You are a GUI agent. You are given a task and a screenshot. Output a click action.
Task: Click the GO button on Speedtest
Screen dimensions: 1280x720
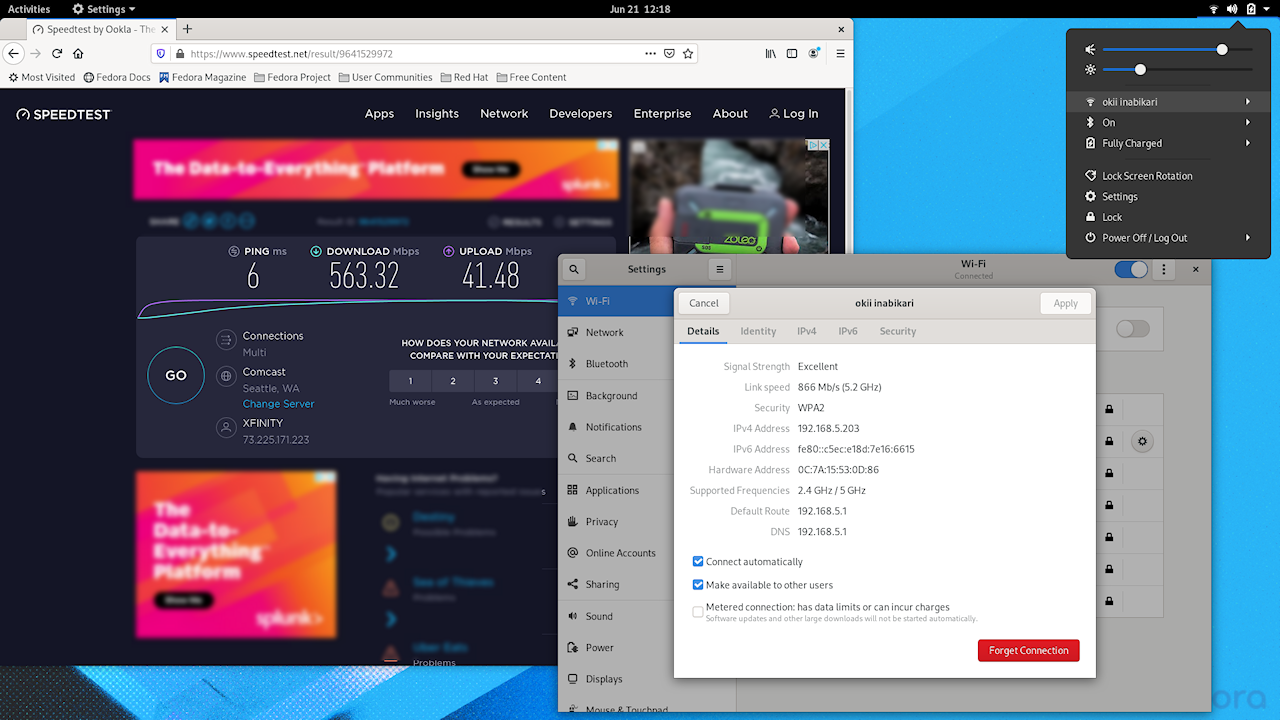coord(176,376)
